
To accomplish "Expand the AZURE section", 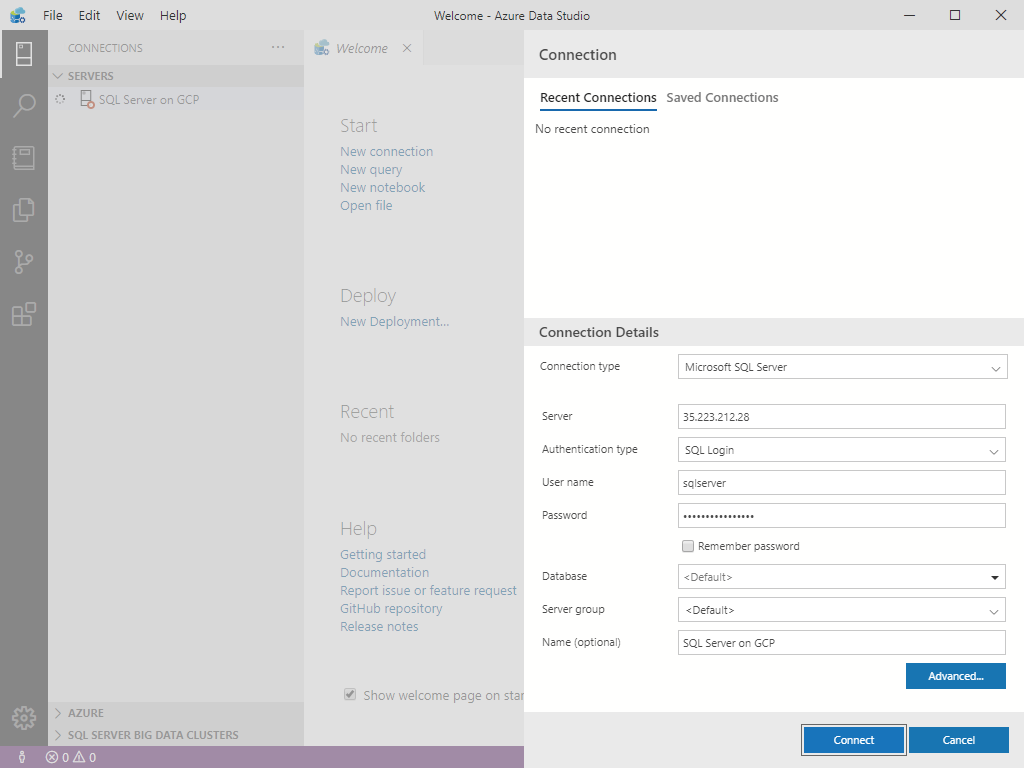I will point(85,712).
